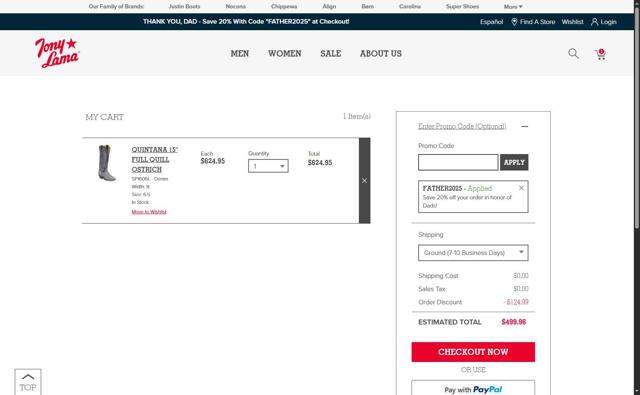Open the Wishlist link in header
Screen dimensions: 640x395
[572, 22]
